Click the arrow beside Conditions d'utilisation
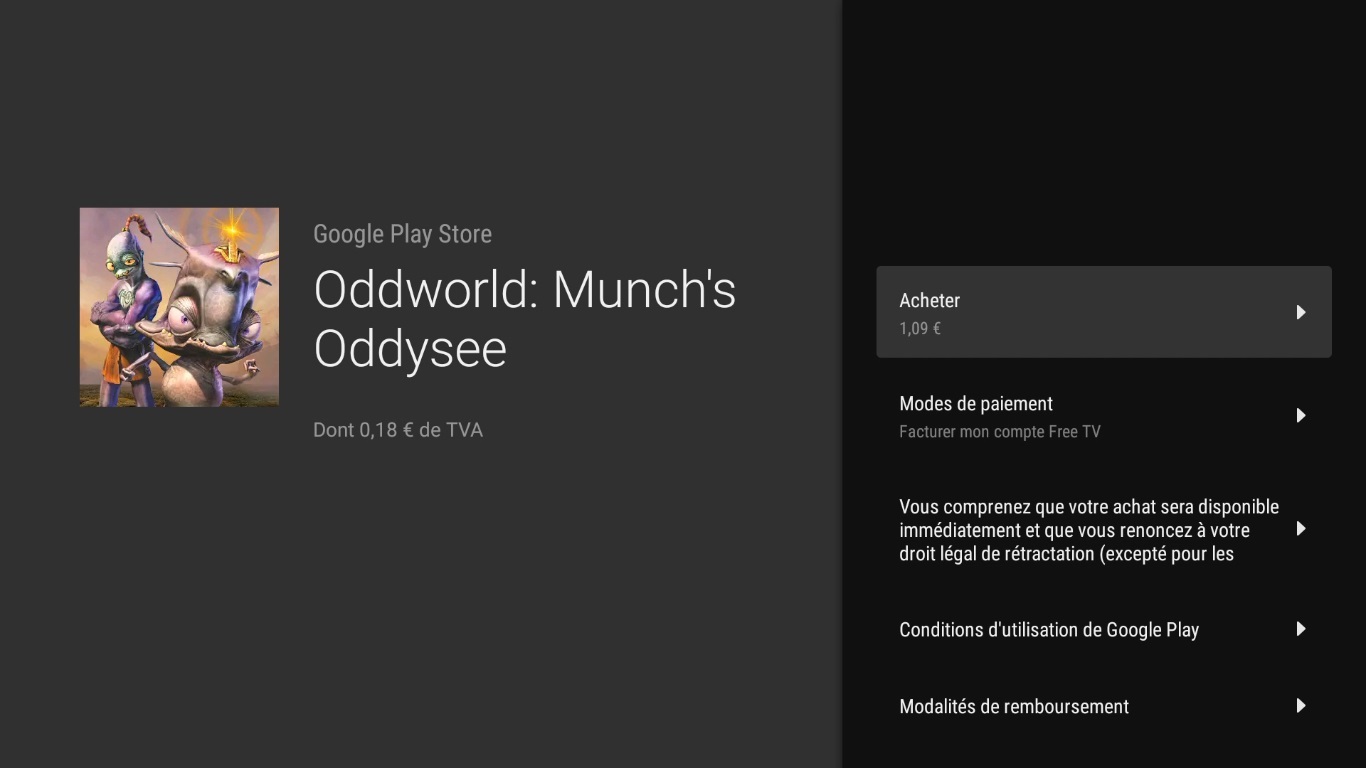This screenshot has width=1366, height=768. point(1301,629)
